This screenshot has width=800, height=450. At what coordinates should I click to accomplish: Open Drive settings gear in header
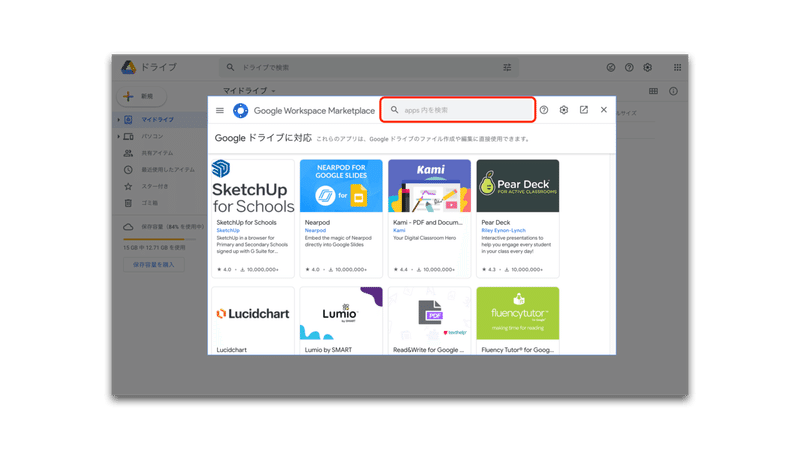(x=647, y=67)
